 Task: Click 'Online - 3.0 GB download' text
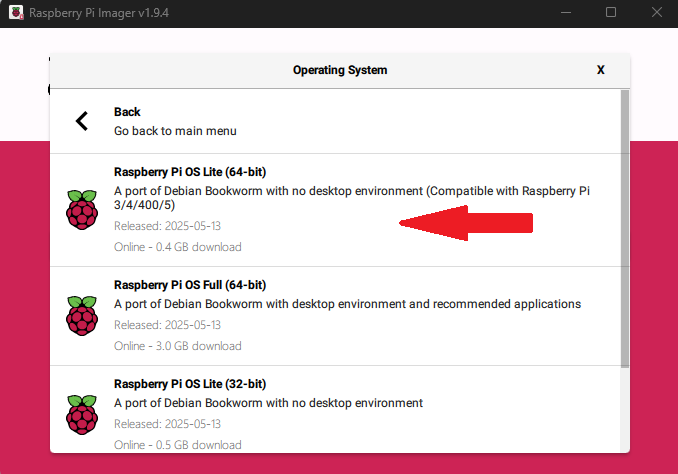click(x=178, y=346)
